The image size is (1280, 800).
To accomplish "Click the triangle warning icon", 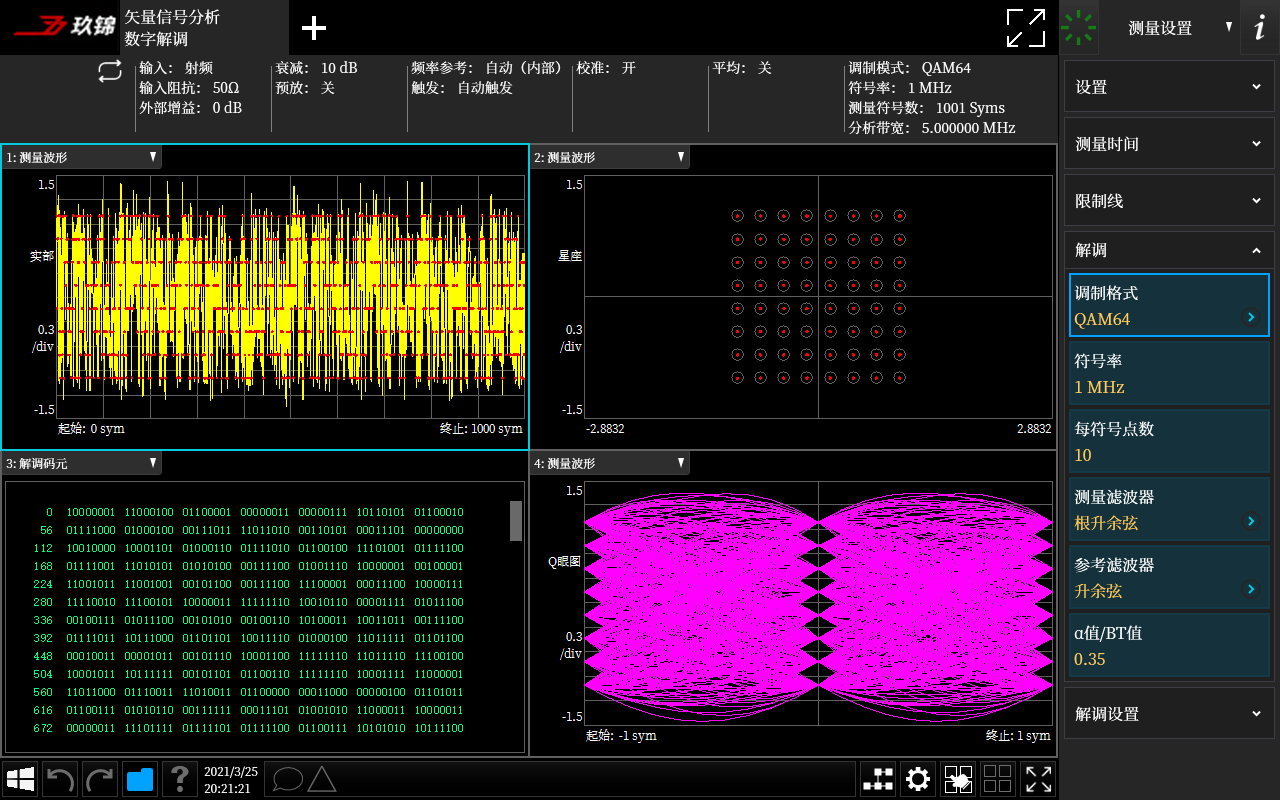I will (321, 779).
